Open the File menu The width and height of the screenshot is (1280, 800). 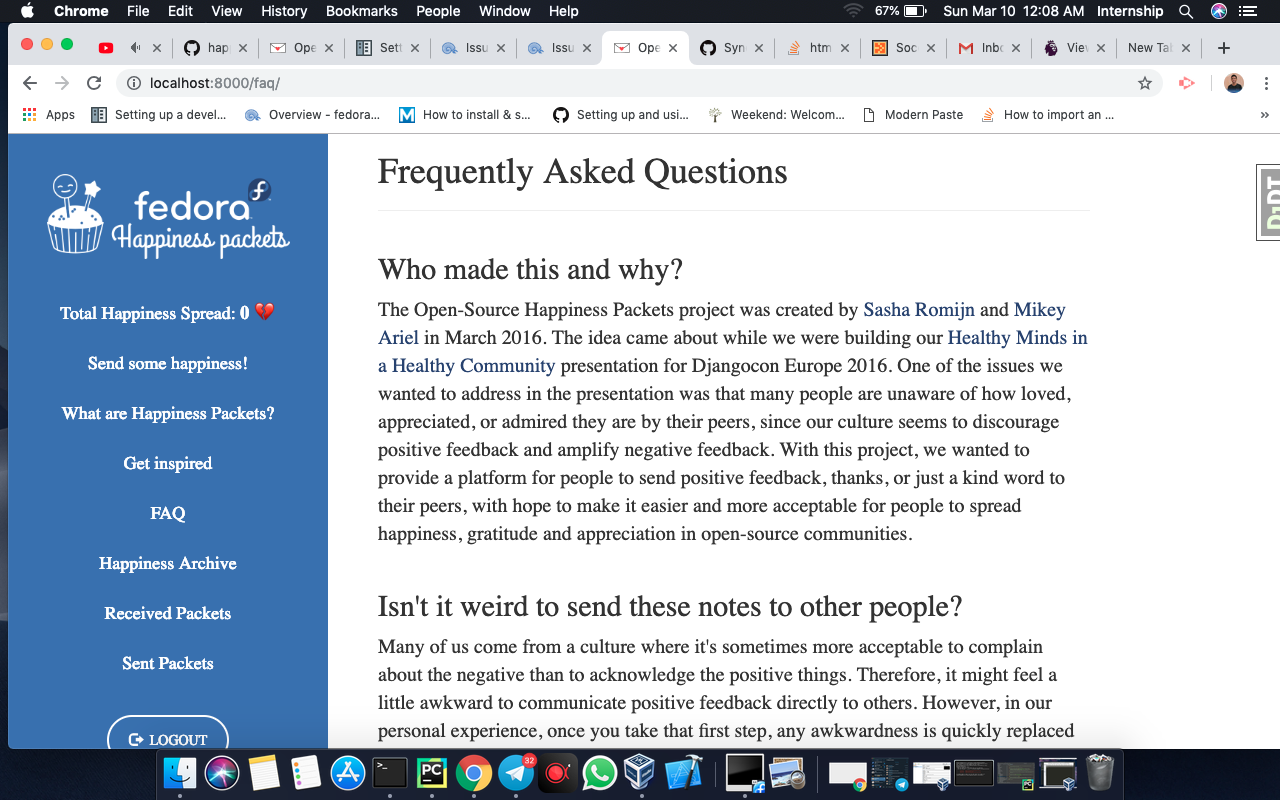[138, 11]
